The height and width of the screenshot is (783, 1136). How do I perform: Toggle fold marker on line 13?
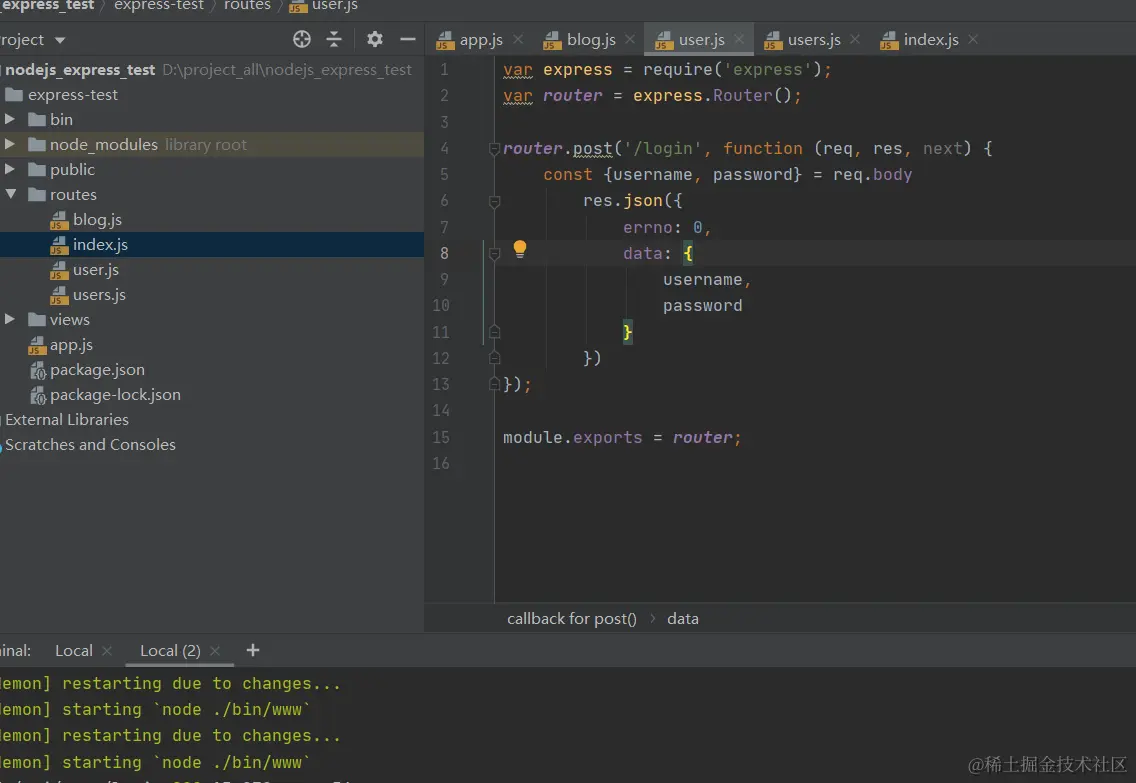point(494,384)
